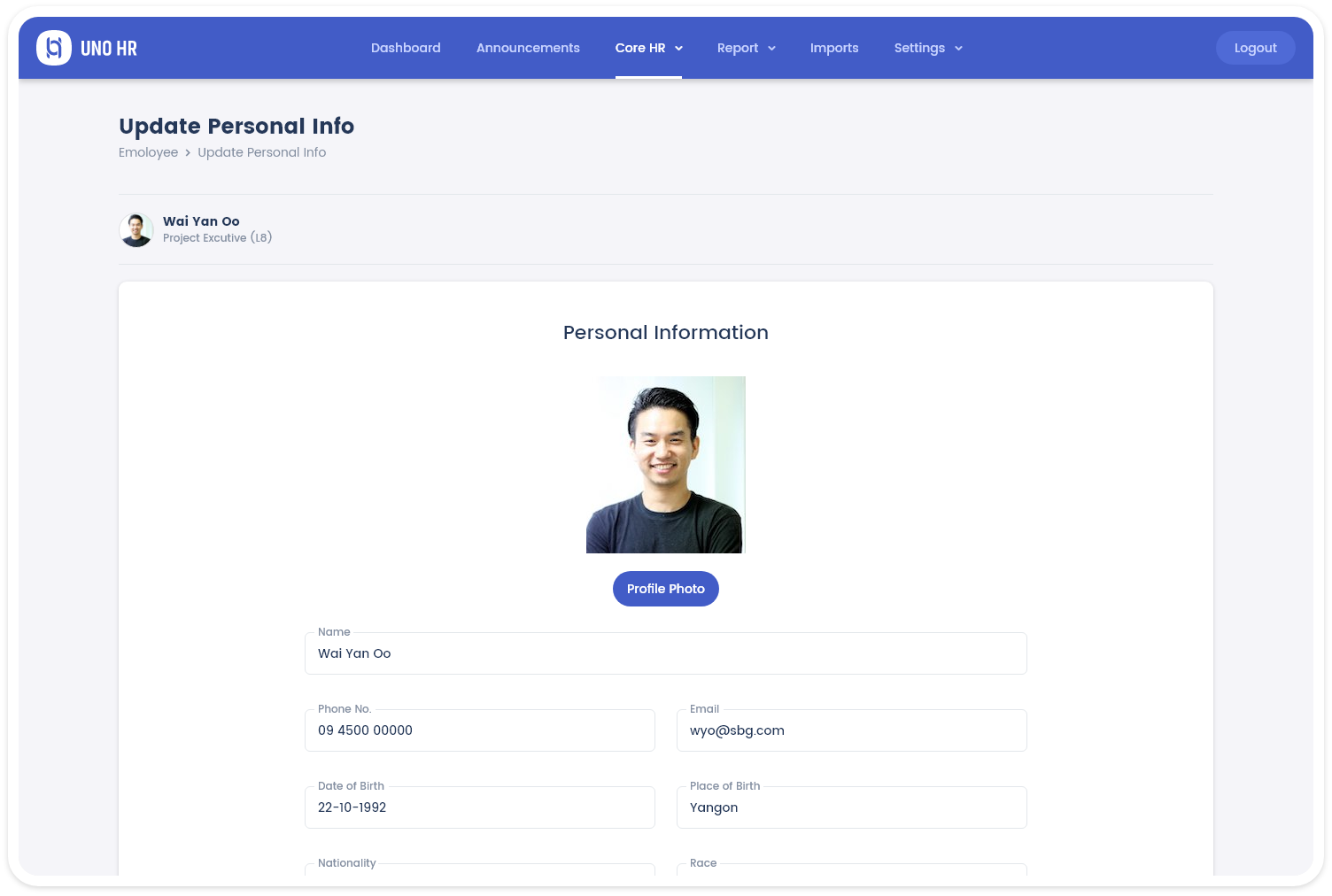
Task: Click the breadcrumb chevron separator after Employee
Action: point(188,153)
